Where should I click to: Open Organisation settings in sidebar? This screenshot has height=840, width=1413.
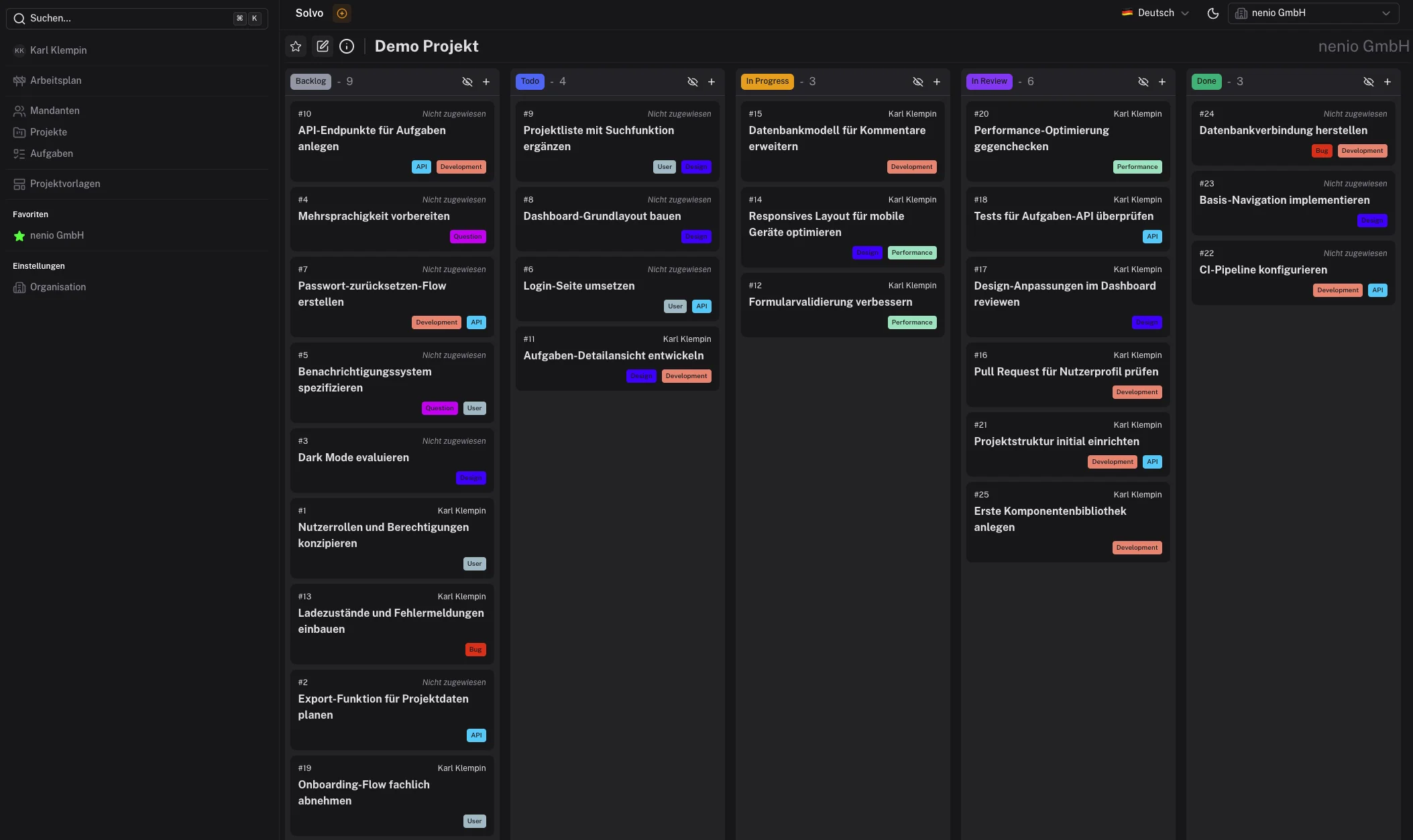(137, 287)
